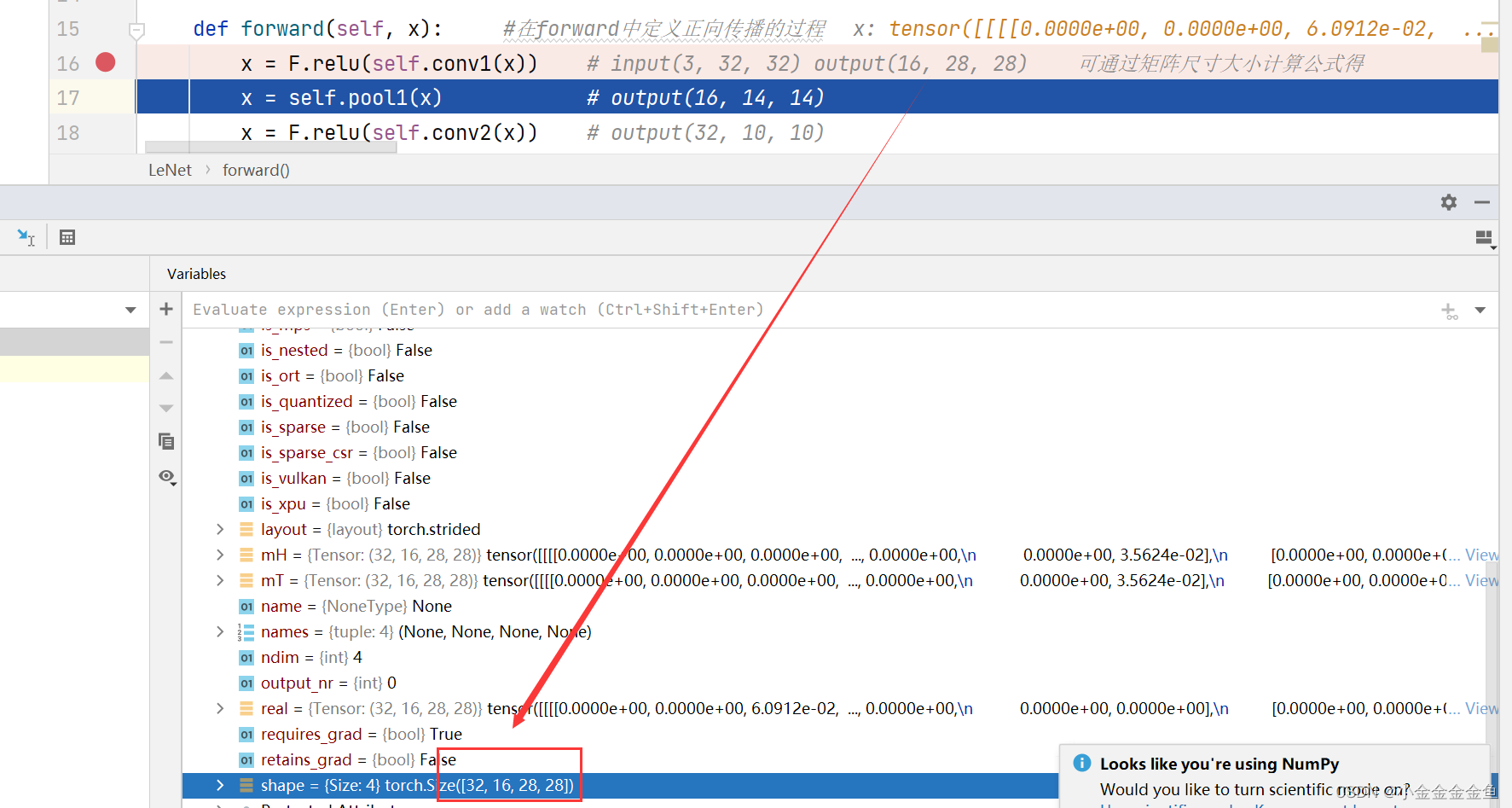
Task: Open the expression history dropdown arrow
Action: 1480,310
